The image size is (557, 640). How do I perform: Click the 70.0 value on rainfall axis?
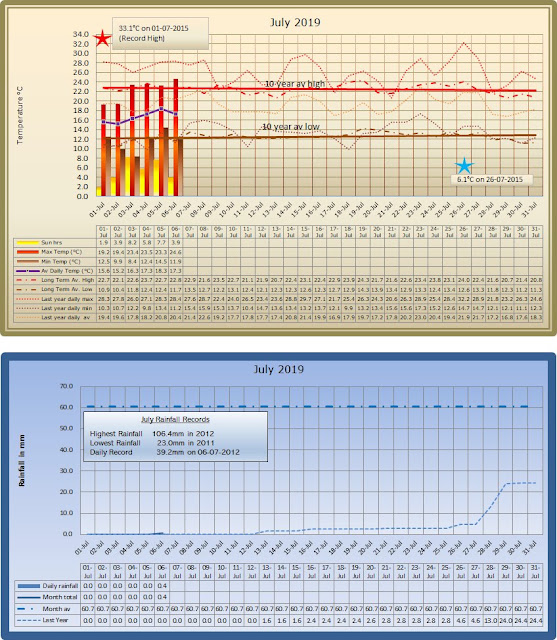coord(67,386)
